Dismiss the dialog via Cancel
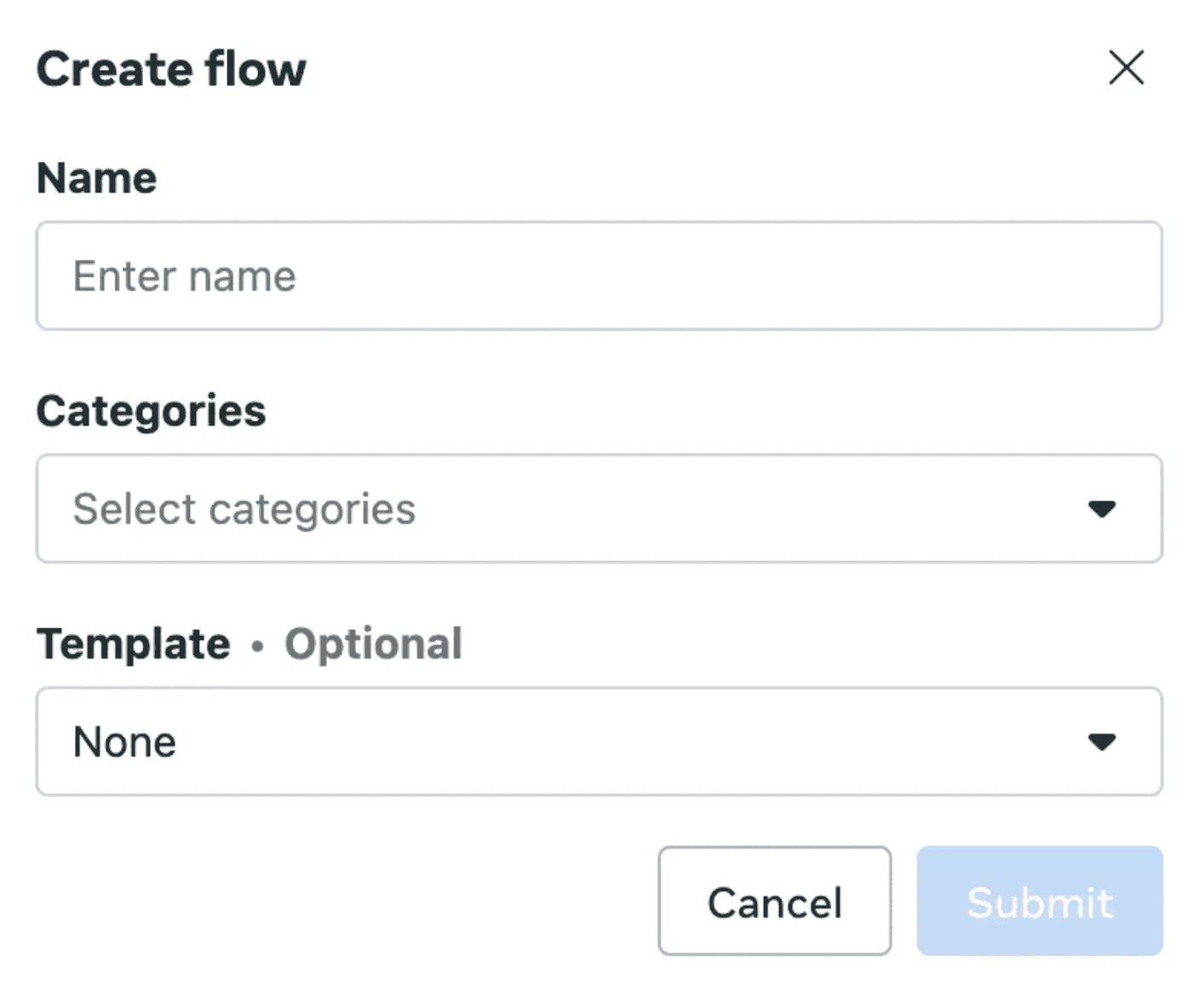Viewport: 1204px width, 996px height. pyautogui.click(x=773, y=902)
